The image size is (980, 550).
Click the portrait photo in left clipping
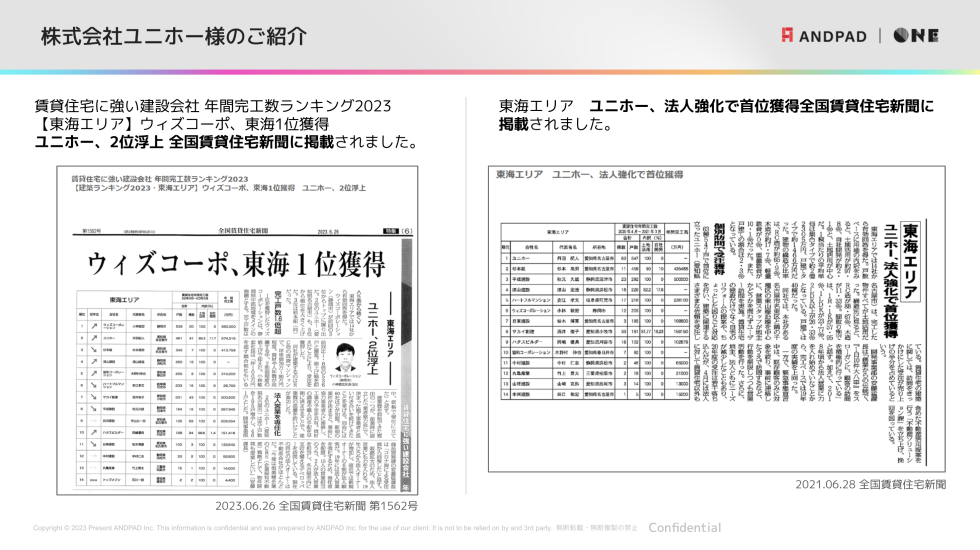click(346, 358)
